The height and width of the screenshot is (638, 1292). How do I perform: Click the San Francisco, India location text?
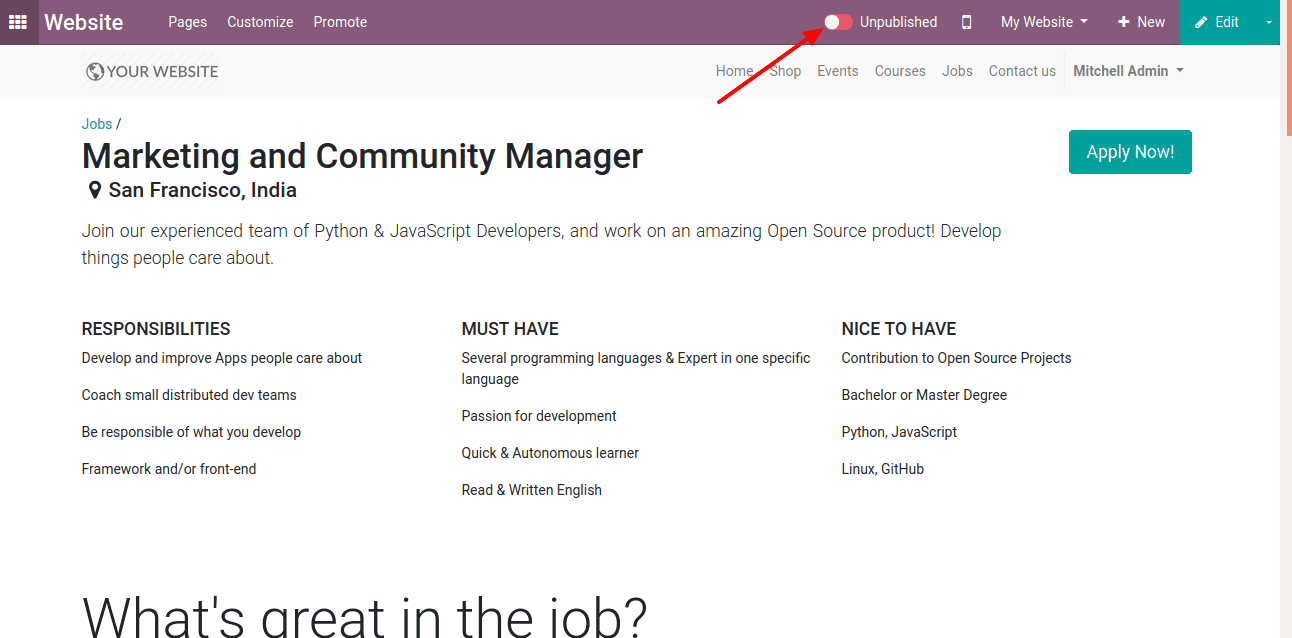click(x=203, y=190)
